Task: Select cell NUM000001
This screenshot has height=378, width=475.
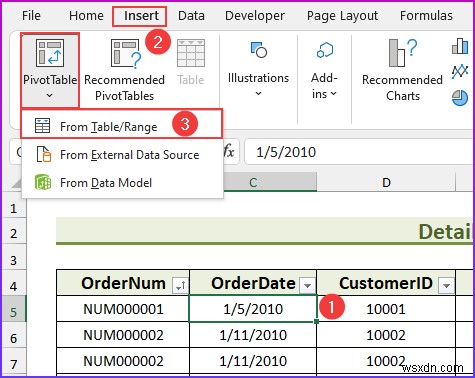Action: [123, 309]
